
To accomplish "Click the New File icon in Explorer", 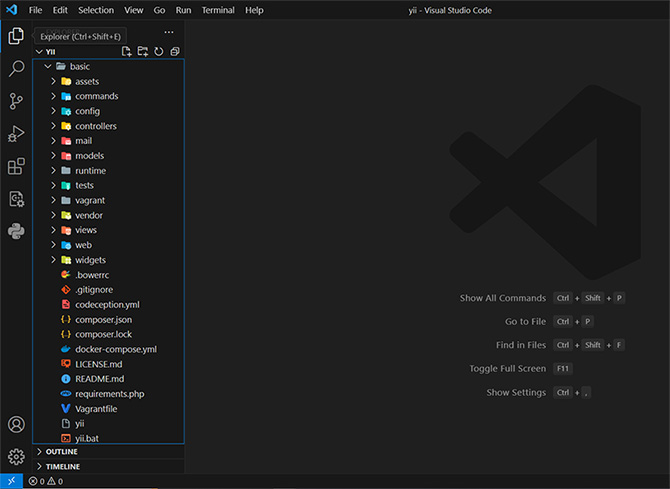I will pos(127,51).
